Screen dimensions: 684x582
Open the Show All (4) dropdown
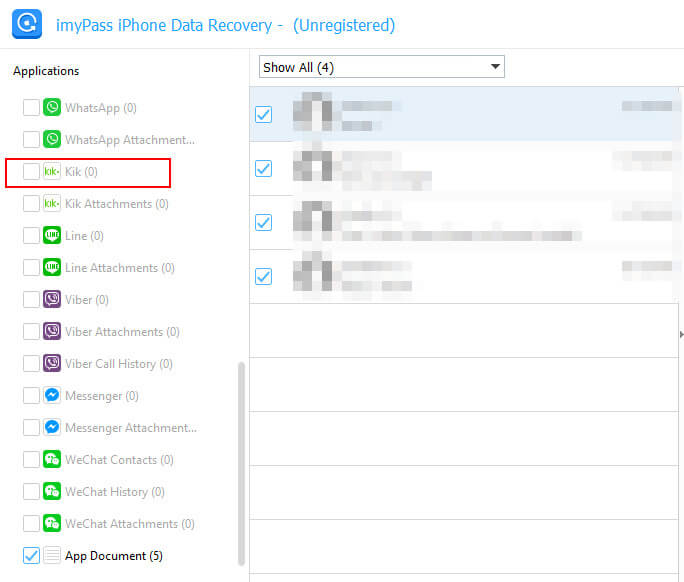382,67
